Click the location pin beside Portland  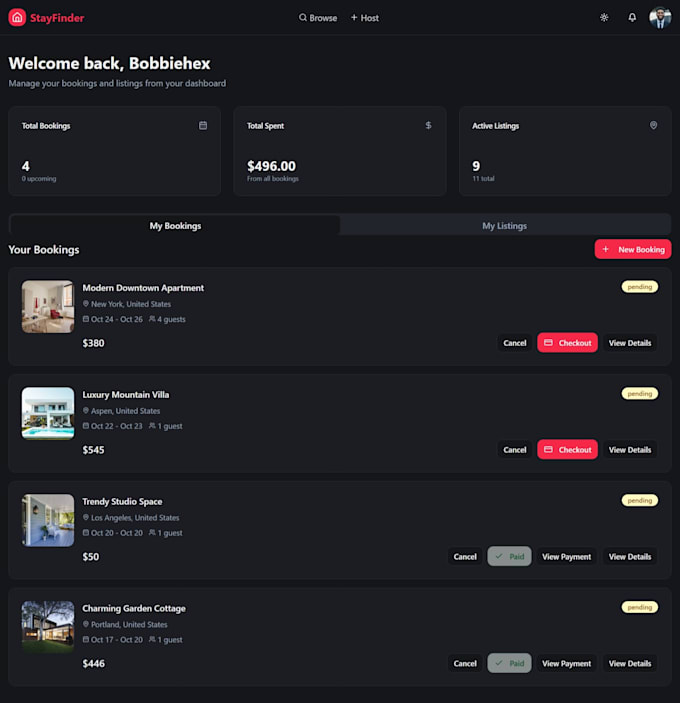click(86, 624)
